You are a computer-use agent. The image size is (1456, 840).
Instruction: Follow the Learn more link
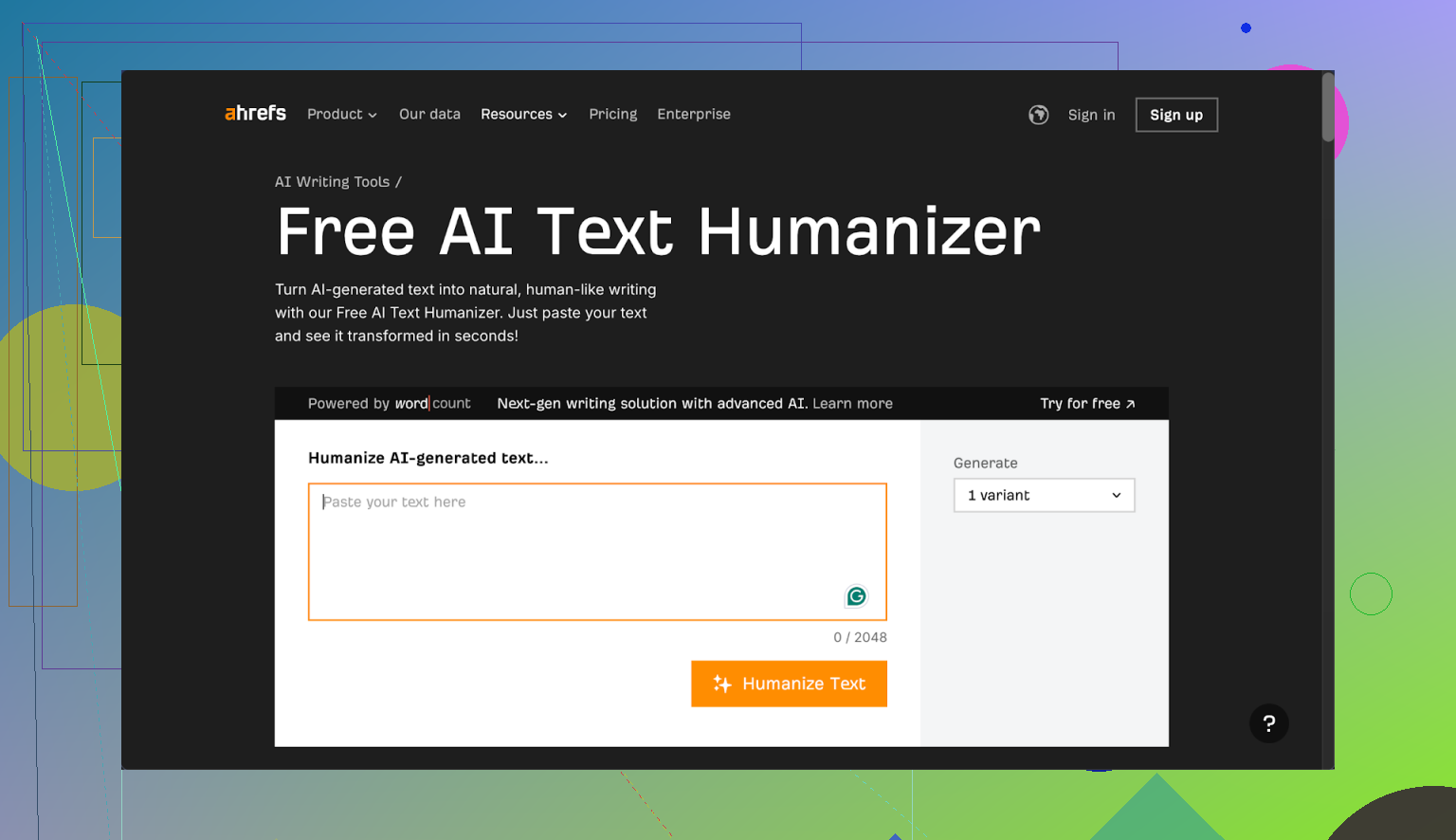(x=852, y=404)
